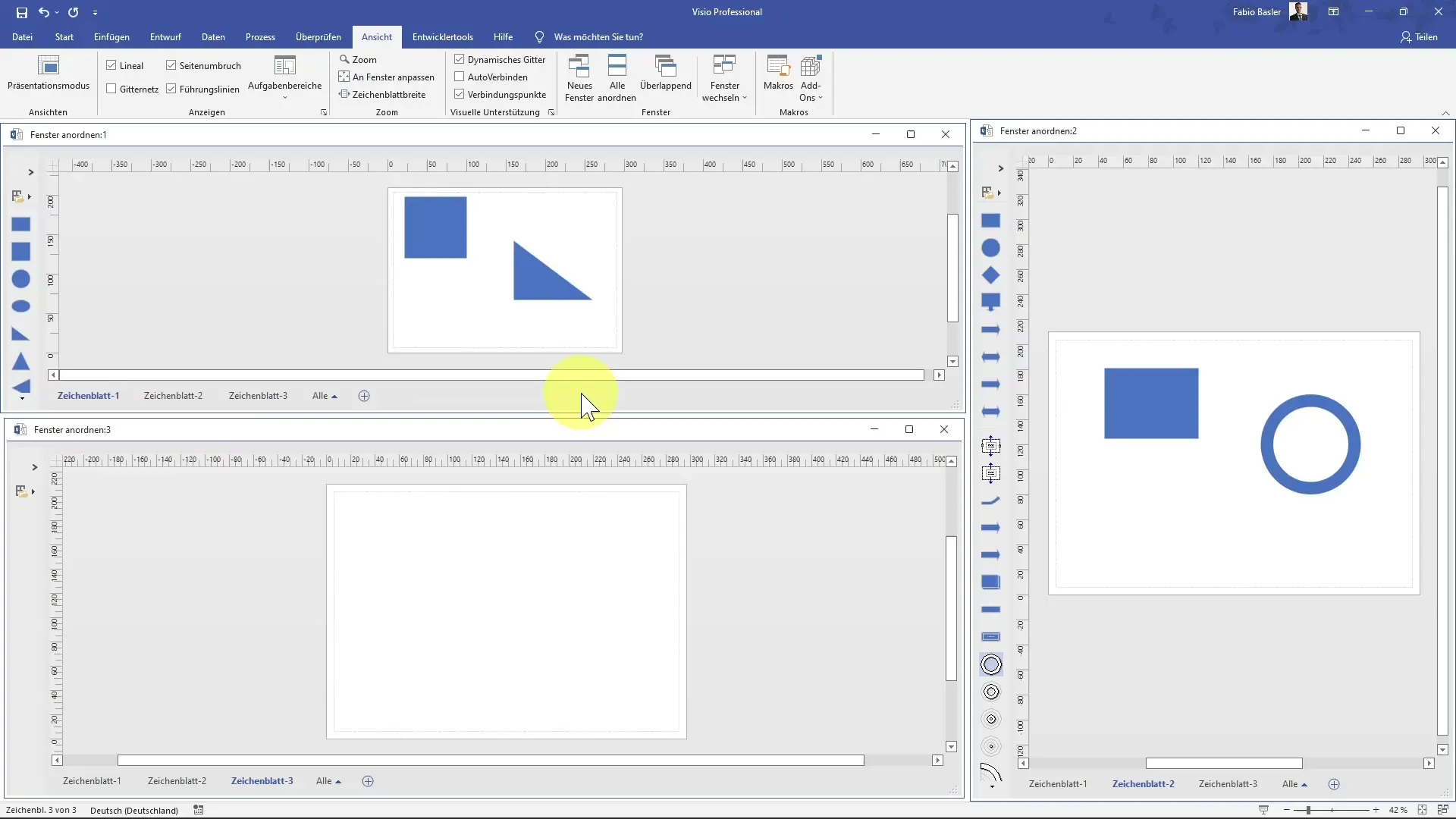This screenshot has height=819, width=1456.
Task: Click the zoom out minus button
Action: tap(1287, 810)
